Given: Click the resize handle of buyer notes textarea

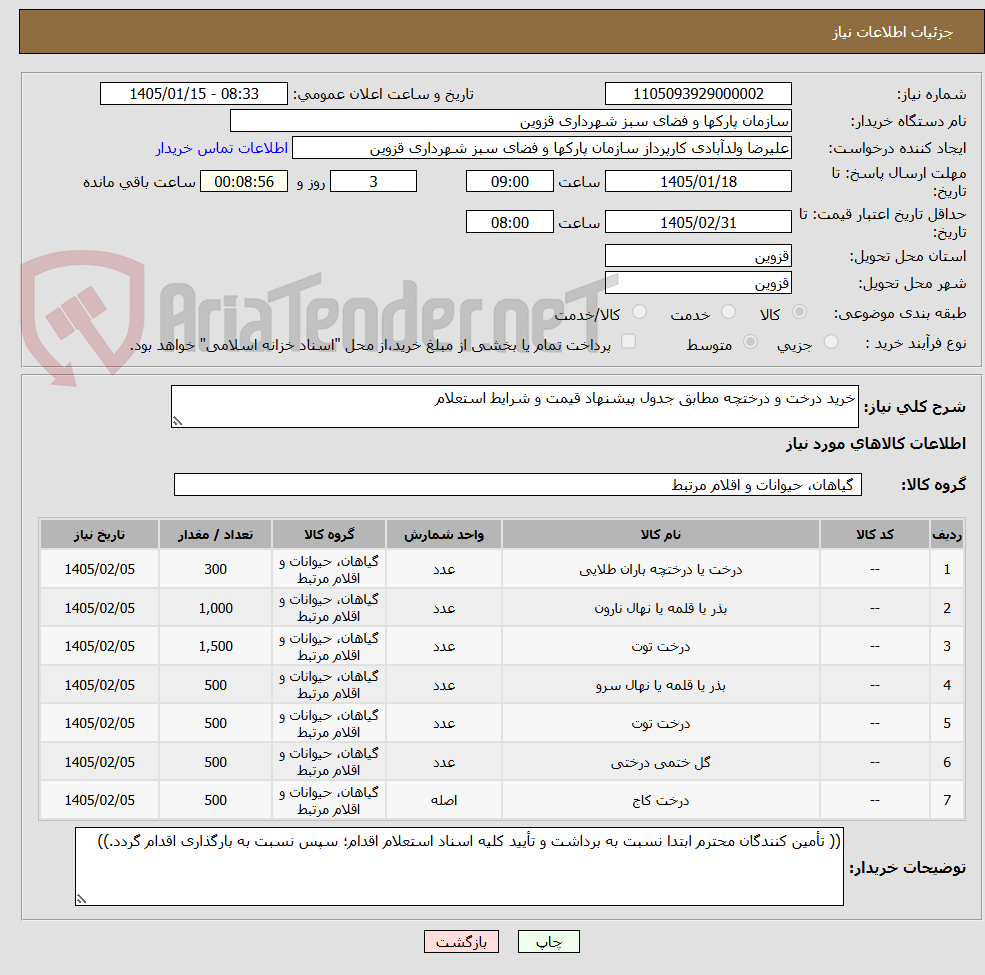Looking at the screenshot, I should pyautogui.click(x=81, y=900).
